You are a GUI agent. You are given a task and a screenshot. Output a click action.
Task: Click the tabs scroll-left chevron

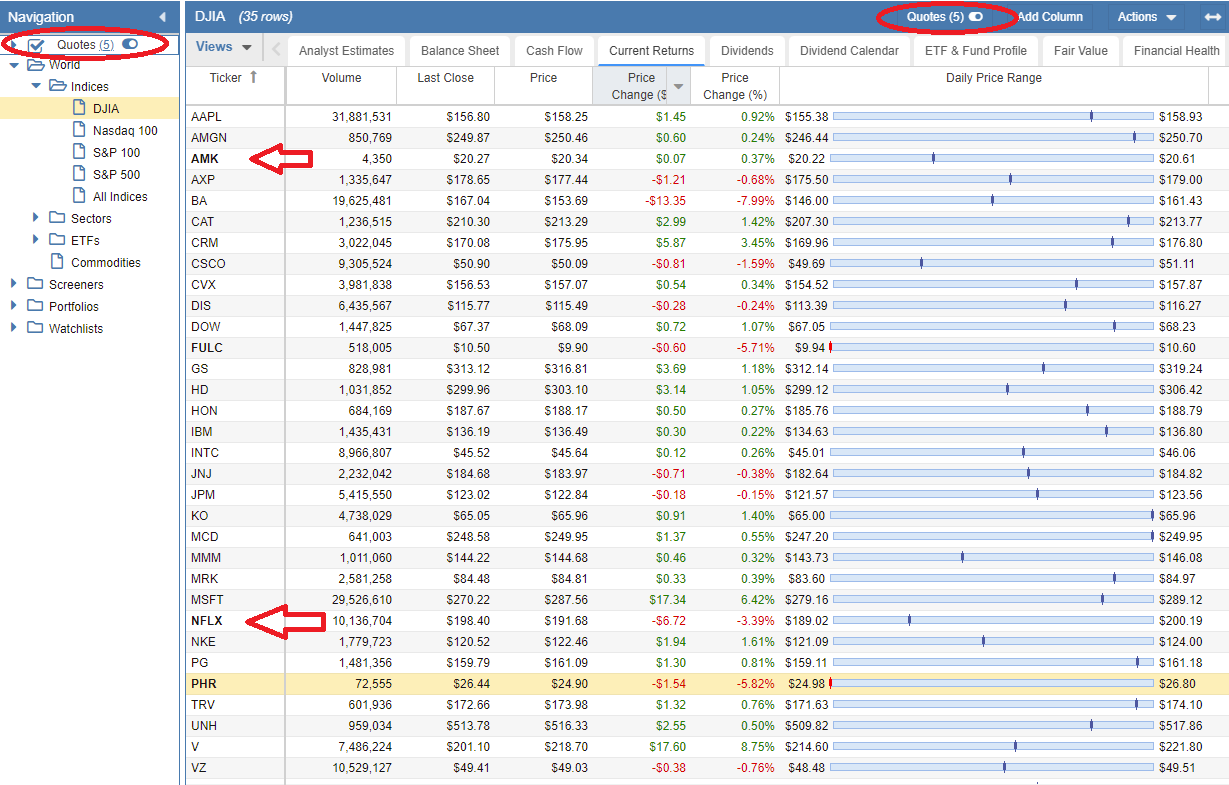(276, 49)
